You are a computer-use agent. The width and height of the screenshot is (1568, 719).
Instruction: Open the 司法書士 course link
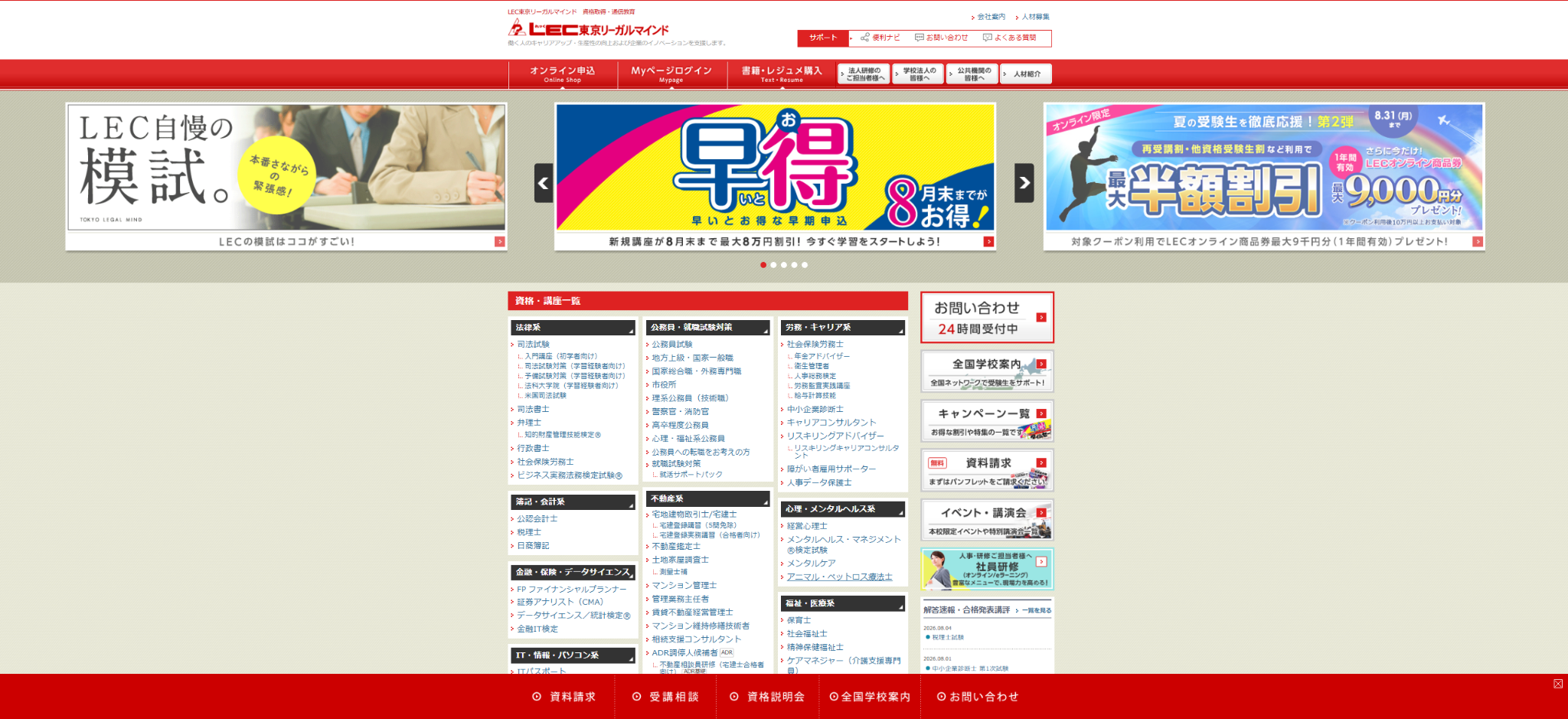(533, 410)
